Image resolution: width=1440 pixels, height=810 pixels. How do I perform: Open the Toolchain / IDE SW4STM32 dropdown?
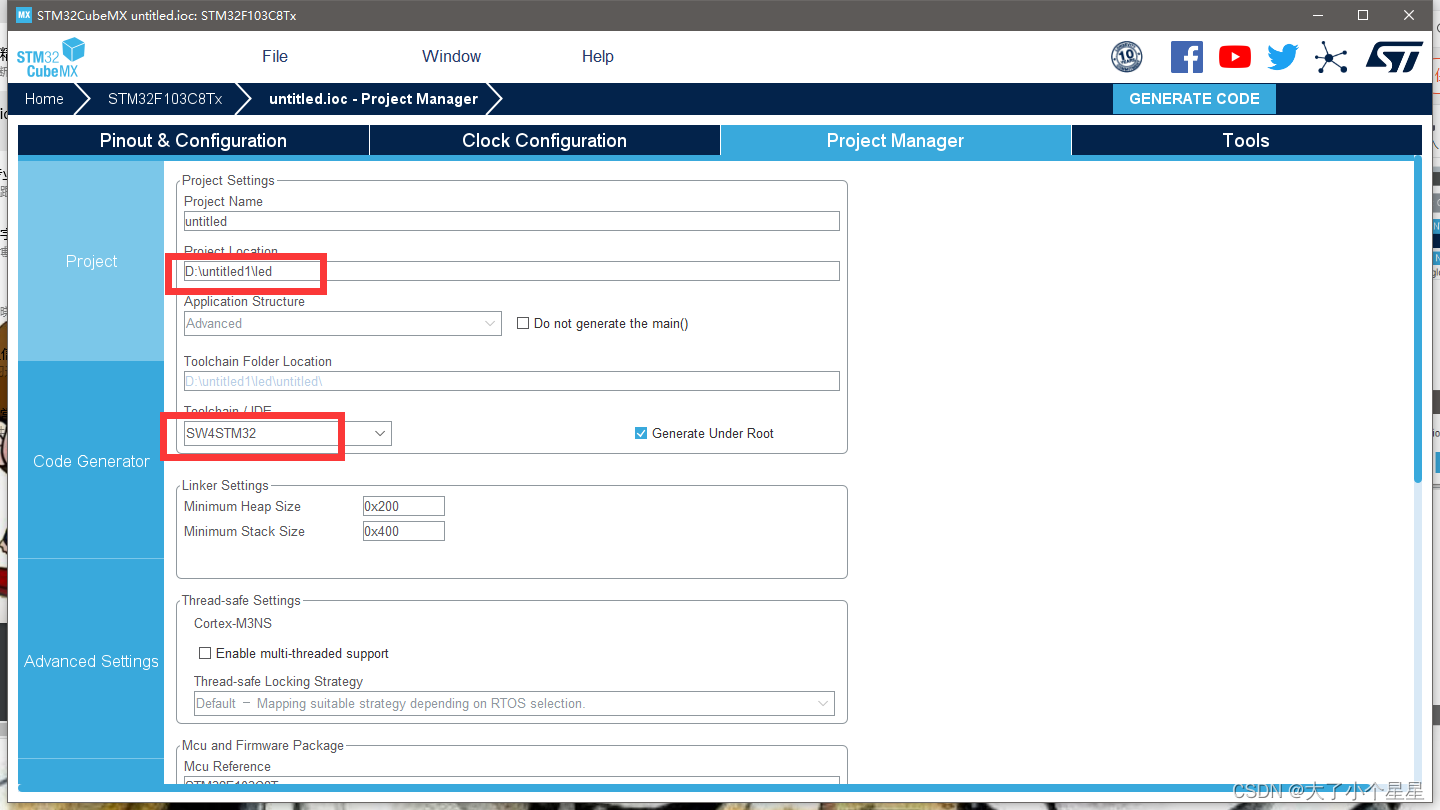288,433
